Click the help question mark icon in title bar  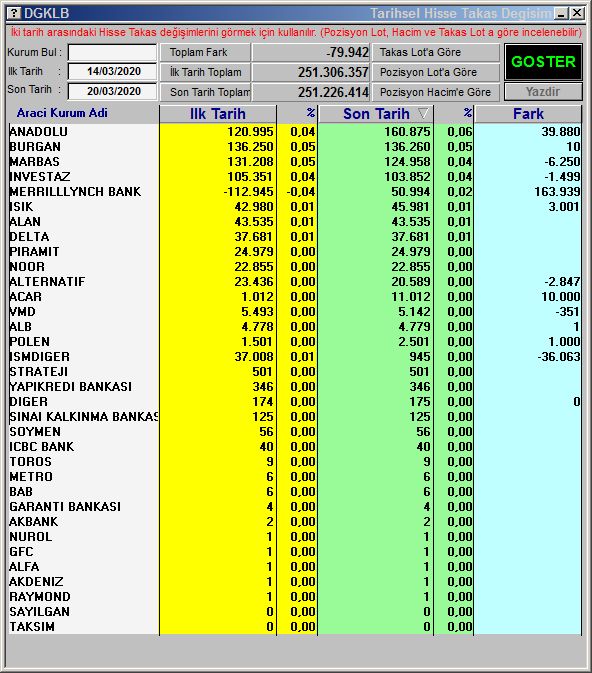[x=14, y=13]
